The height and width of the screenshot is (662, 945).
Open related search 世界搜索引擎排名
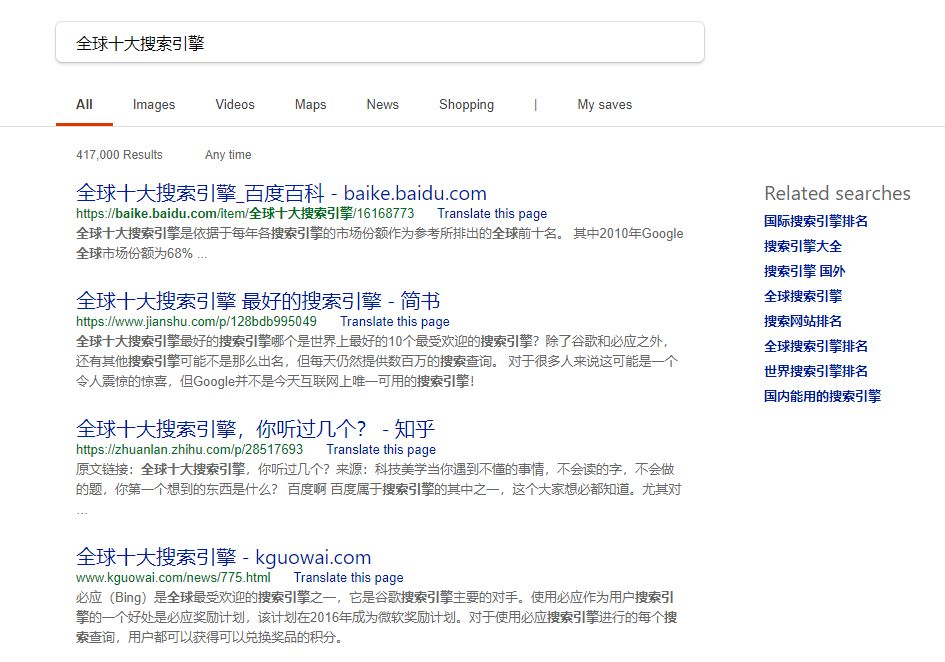[816, 371]
